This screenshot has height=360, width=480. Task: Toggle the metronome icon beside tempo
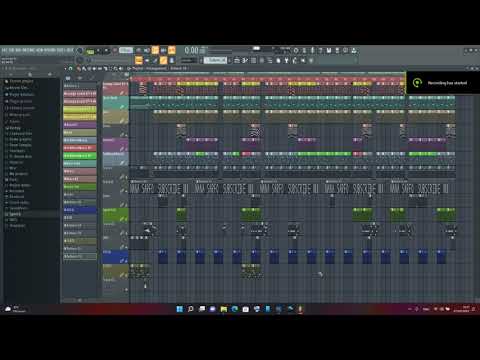138,50
